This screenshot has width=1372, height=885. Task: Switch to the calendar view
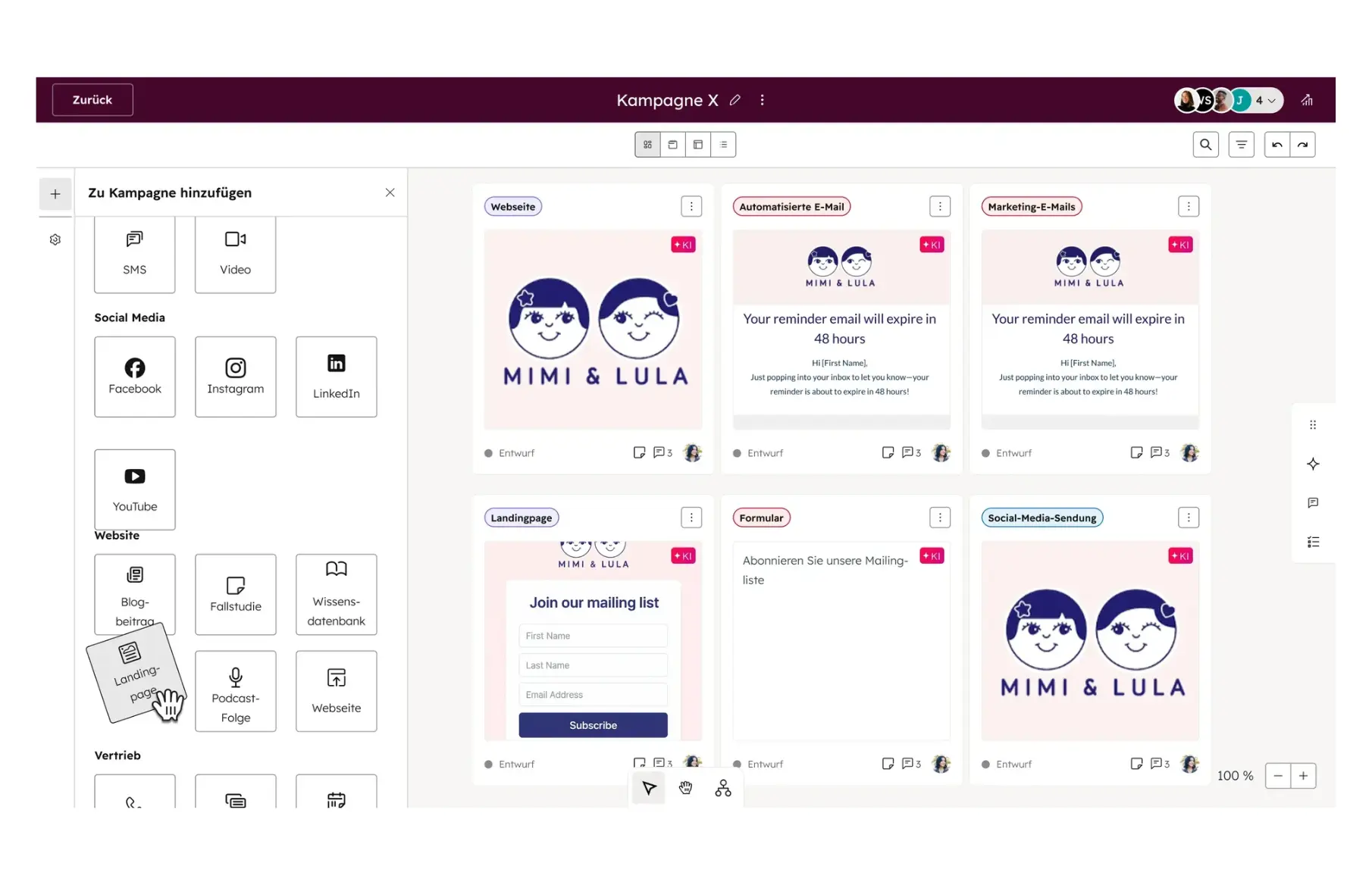[672, 145]
